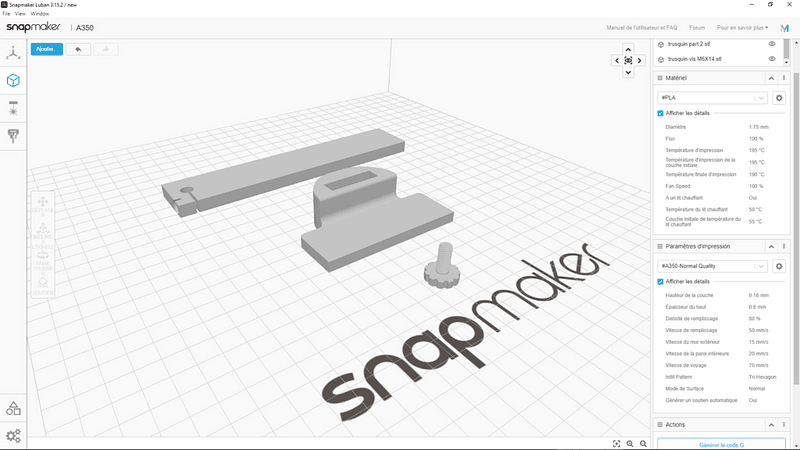
Task: Click the Snapmaker logo in header
Action: point(33,27)
